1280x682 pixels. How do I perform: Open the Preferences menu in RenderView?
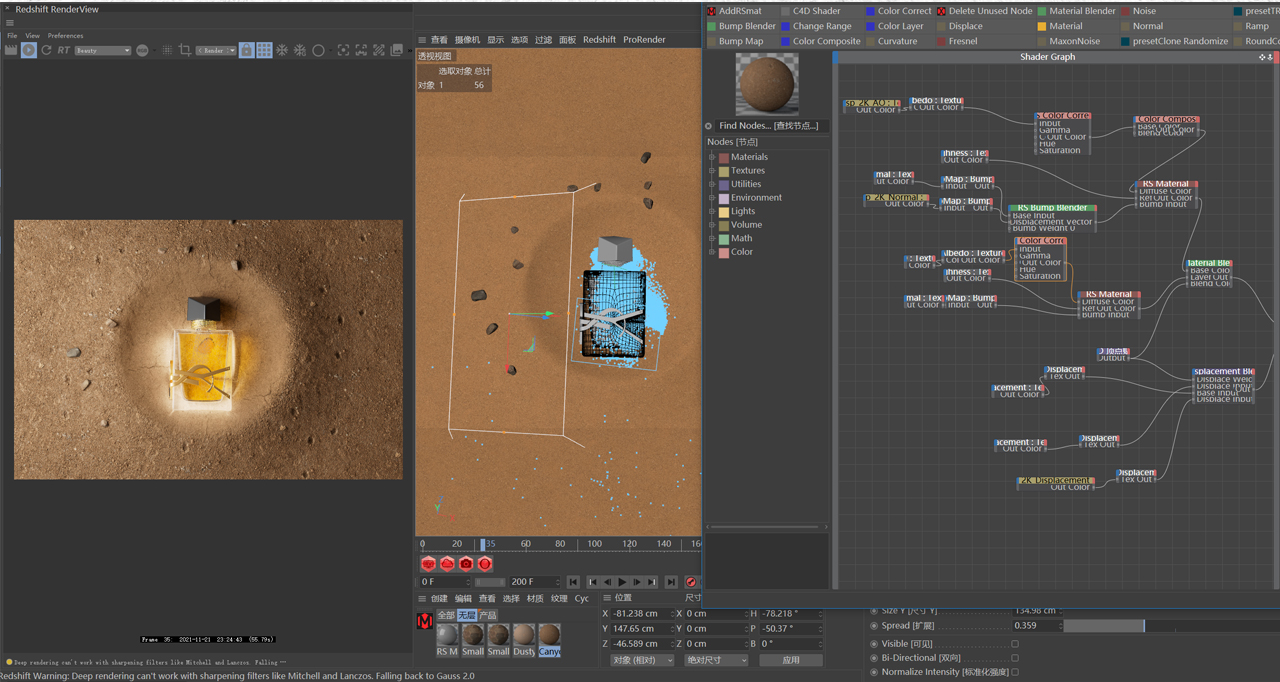65,35
